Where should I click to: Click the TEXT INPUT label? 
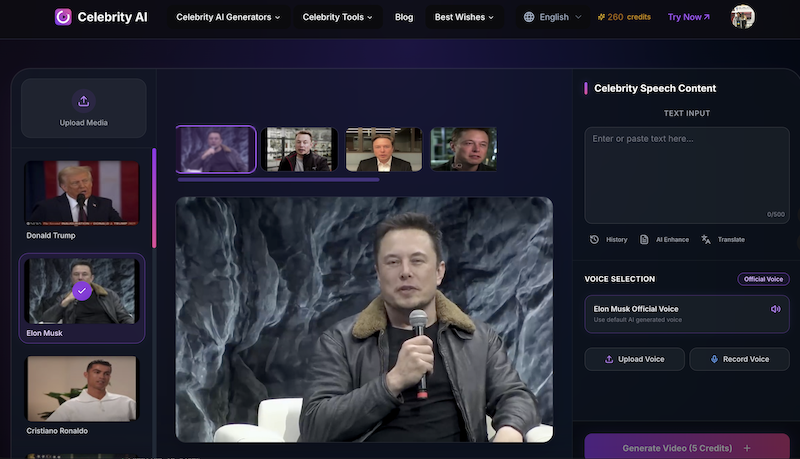click(687, 113)
